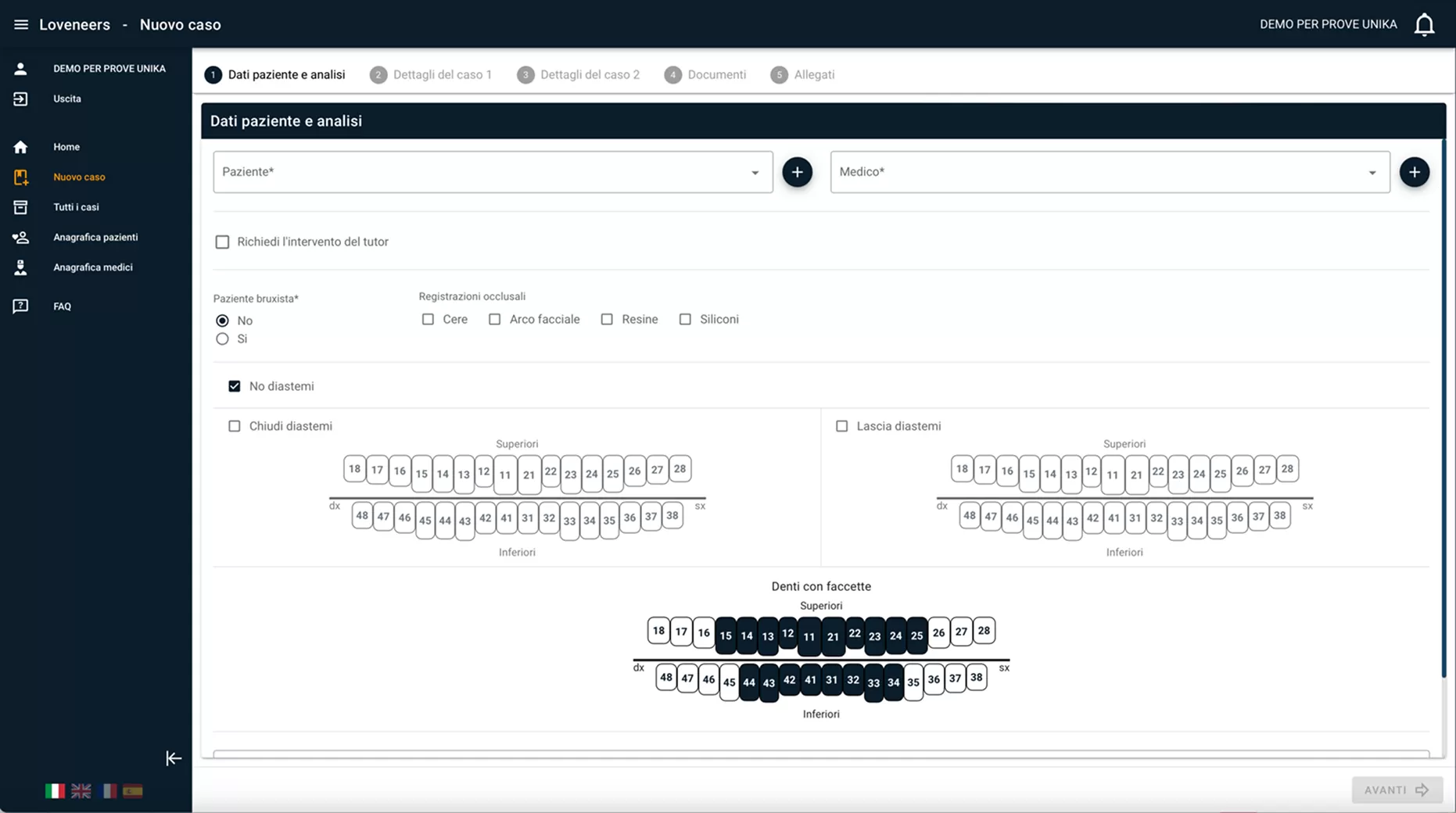Click the notification bell icon
The height and width of the screenshot is (813, 1456).
coord(1424,25)
